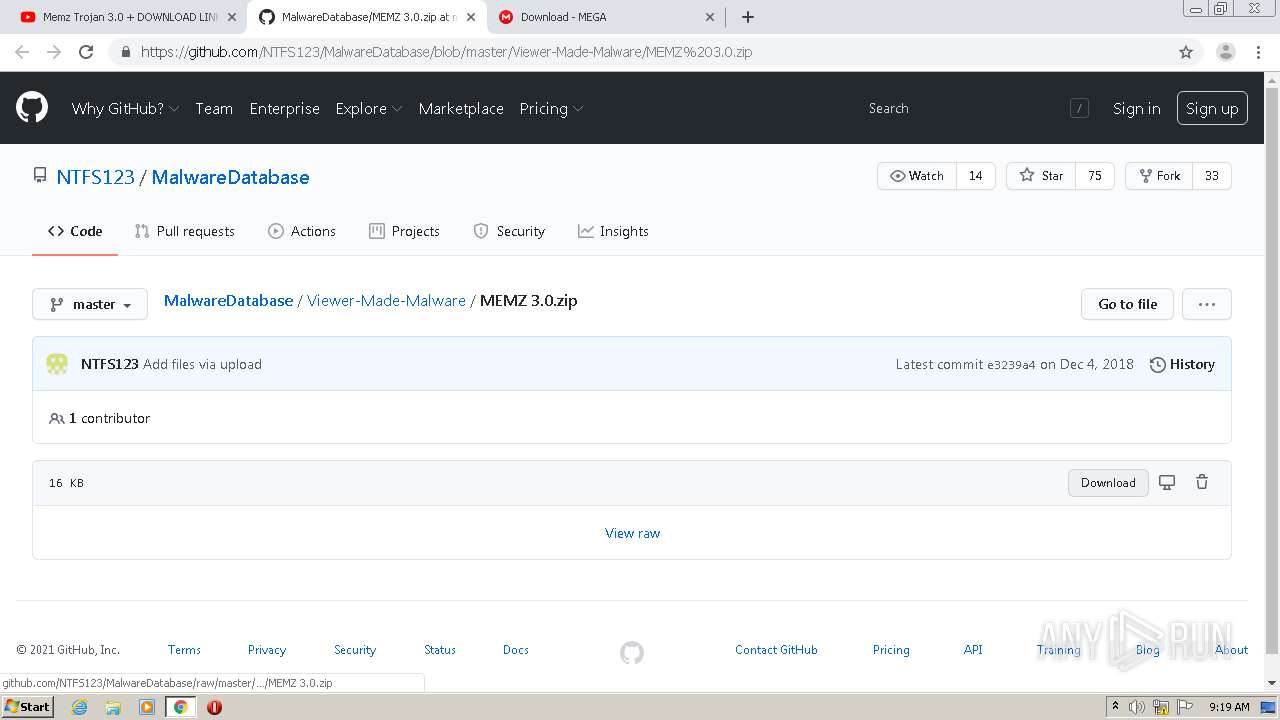Click the 33 forks count
The width and height of the screenshot is (1280, 720).
(1212, 176)
